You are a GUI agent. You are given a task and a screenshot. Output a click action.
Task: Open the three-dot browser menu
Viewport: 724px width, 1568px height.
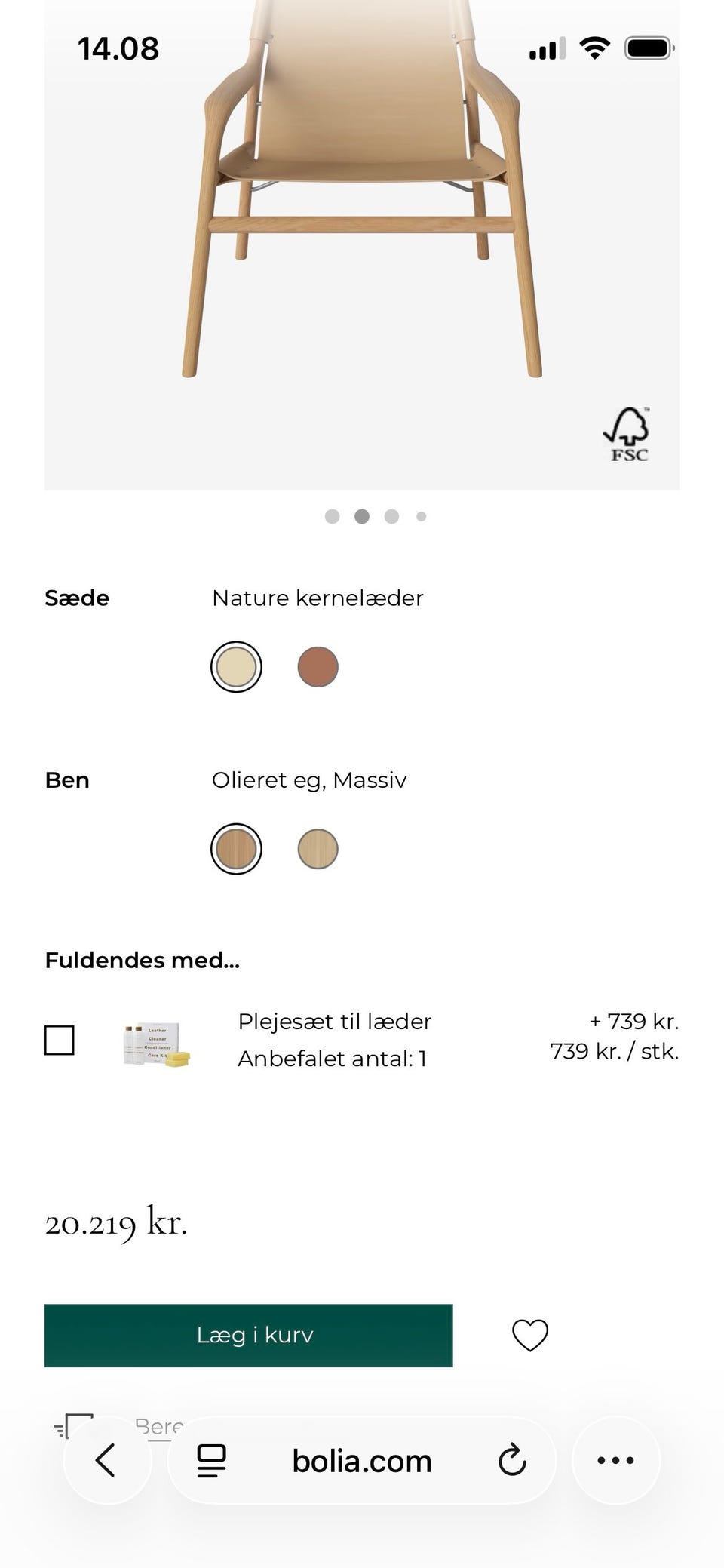tap(615, 1460)
